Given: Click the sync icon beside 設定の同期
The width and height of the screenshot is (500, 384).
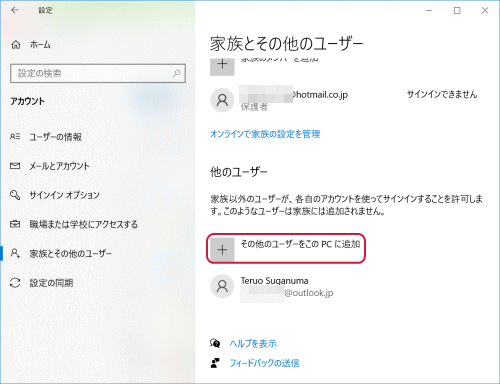Looking at the screenshot, I should [x=15, y=283].
